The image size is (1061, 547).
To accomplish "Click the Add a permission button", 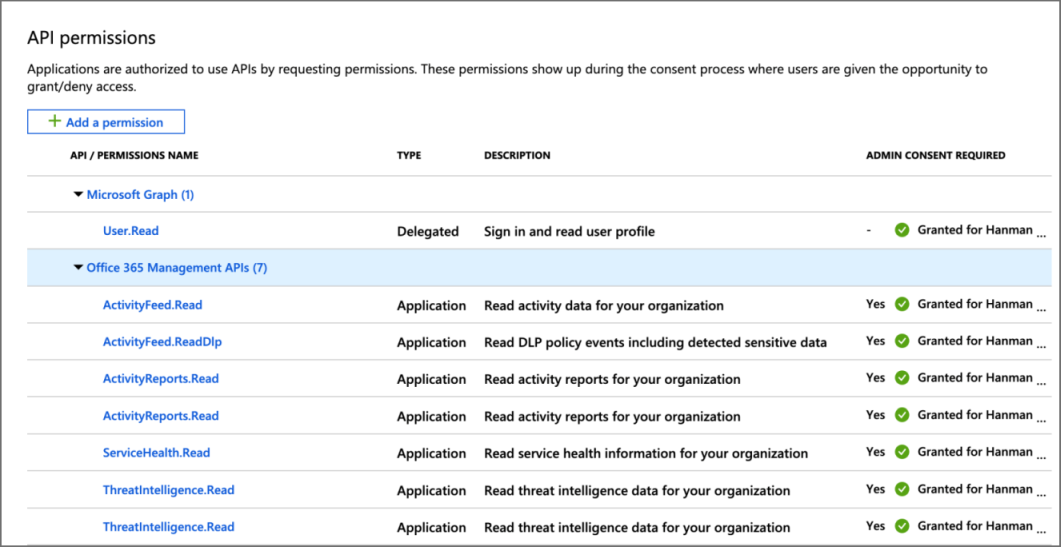I will click(106, 122).
